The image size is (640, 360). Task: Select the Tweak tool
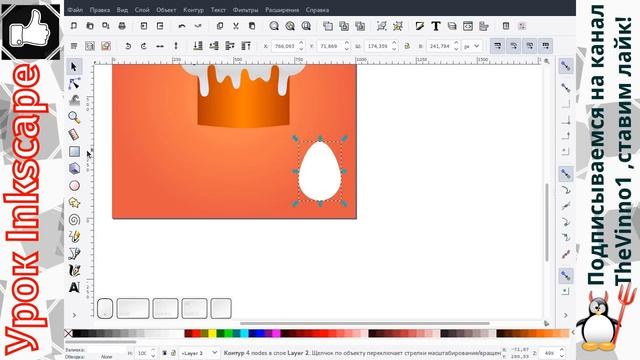74,100
